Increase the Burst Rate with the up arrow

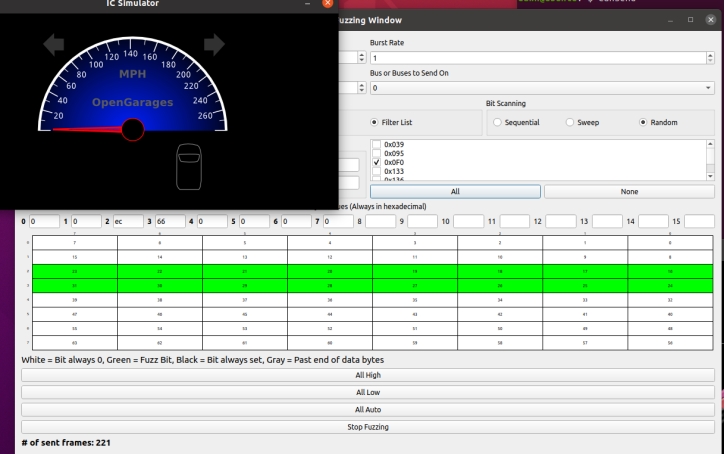click(x=710, y=55)
